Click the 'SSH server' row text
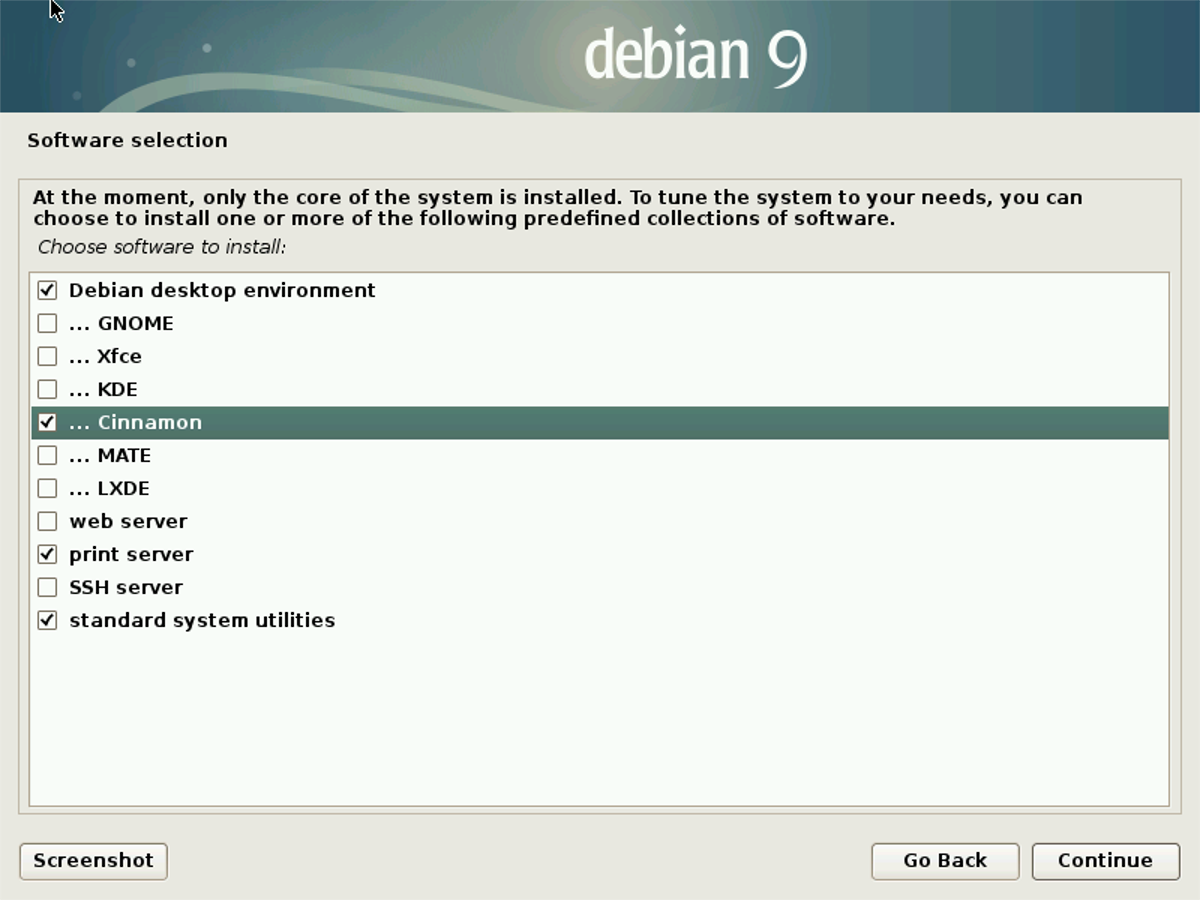 (126, 588)
